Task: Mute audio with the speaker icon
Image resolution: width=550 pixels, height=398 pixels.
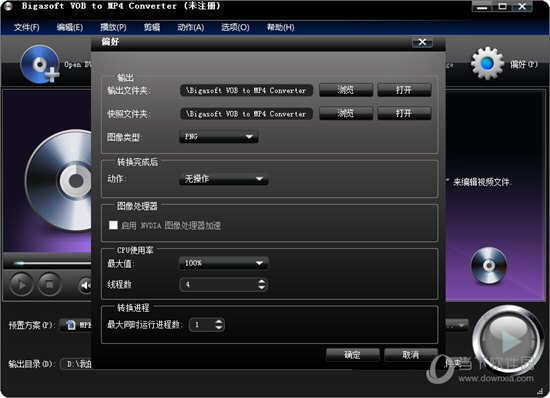Action: click(x=85, y=285)
